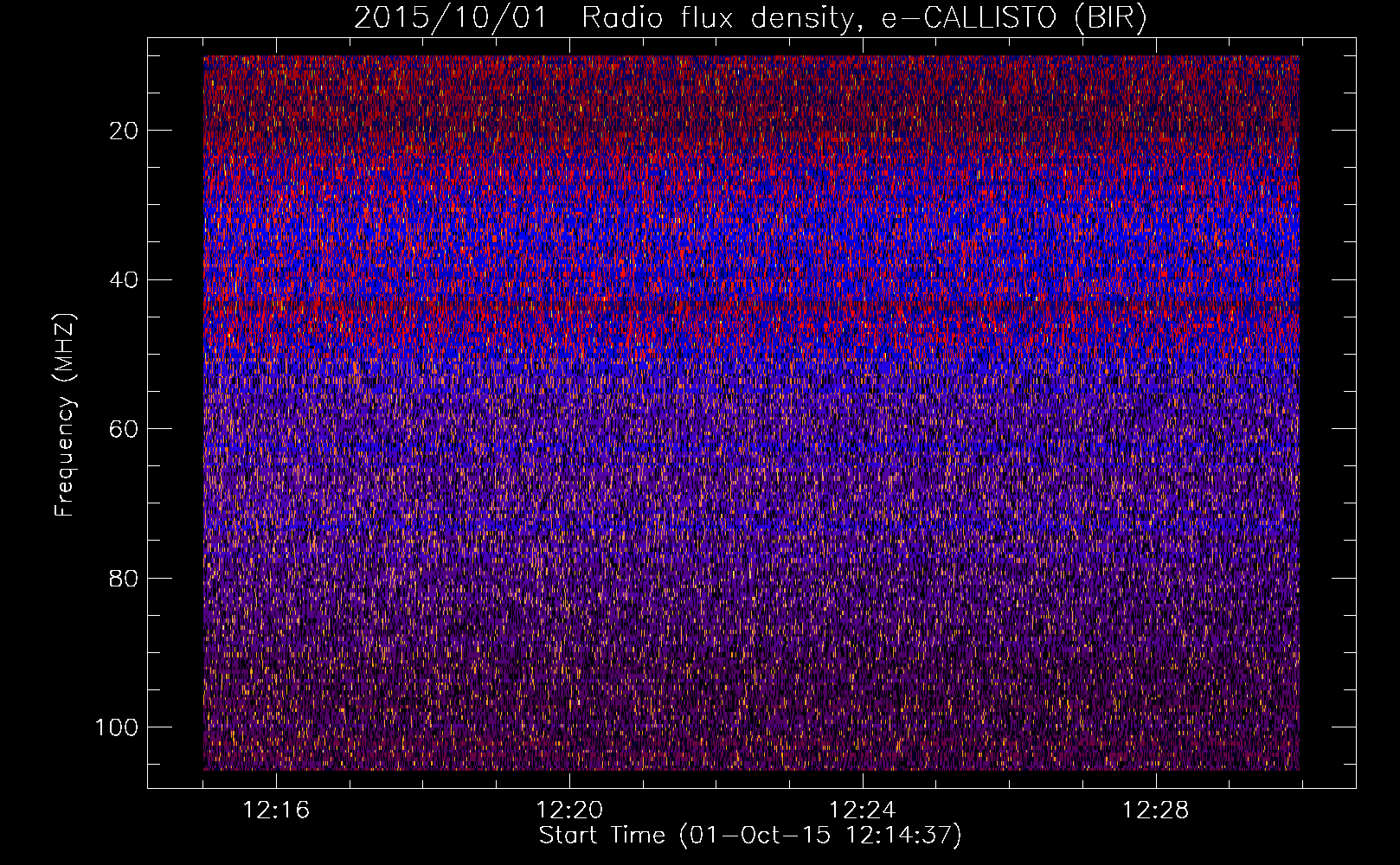The width and height of the screenshot is (1400, 865).
Task: Click the "12:16" time tick label
Action: [x=276, y=811]
